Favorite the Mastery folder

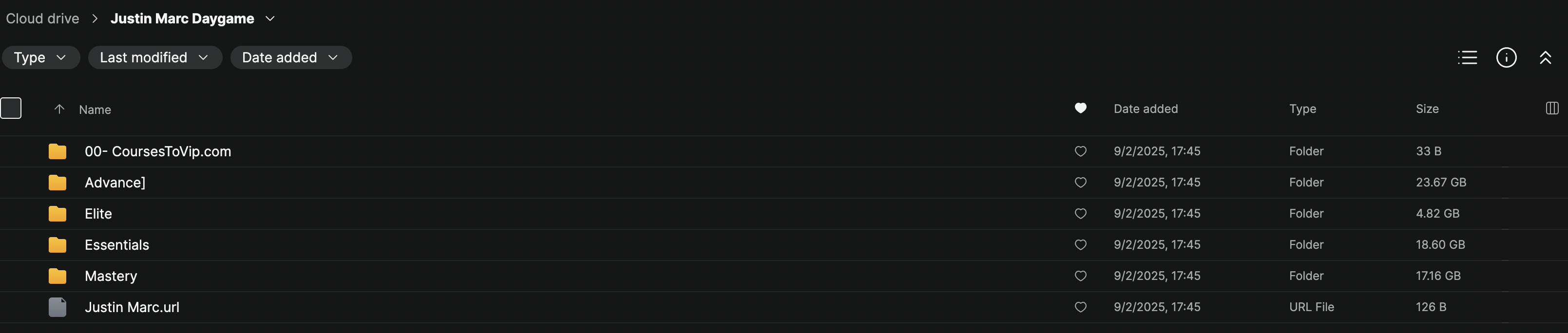pos(1080,276)
